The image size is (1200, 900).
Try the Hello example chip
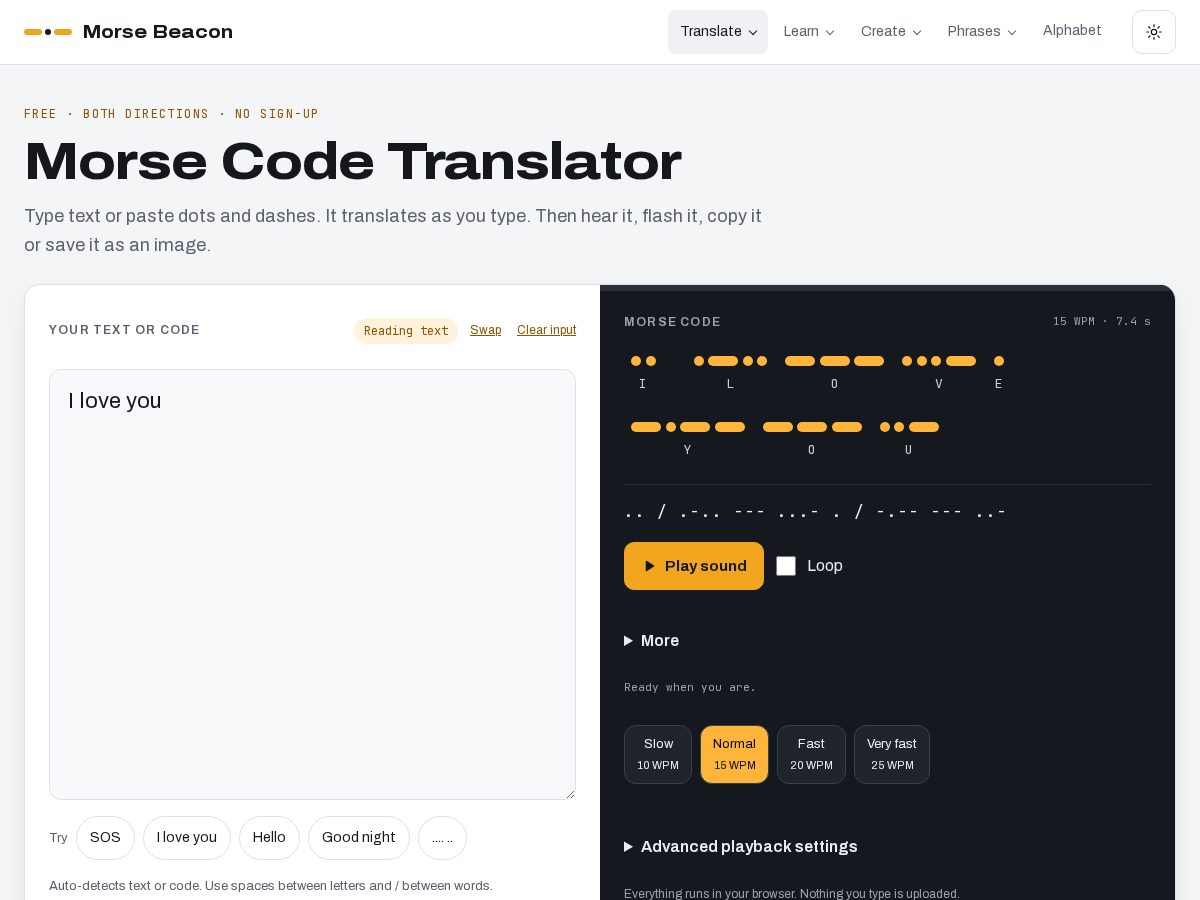click(x=269, y=838)
